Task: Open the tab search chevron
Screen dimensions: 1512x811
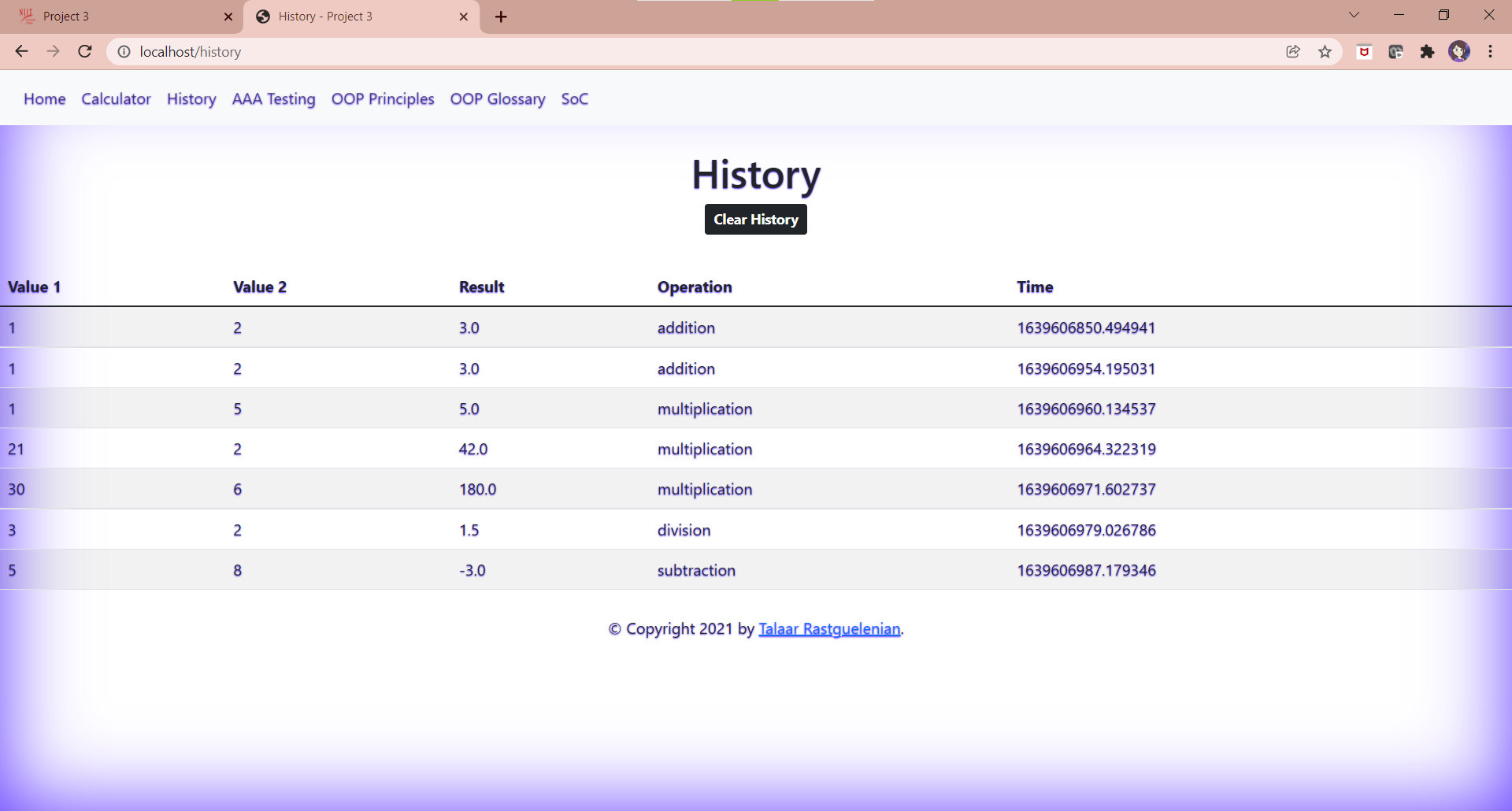Action: click(x=1354, y=14)
